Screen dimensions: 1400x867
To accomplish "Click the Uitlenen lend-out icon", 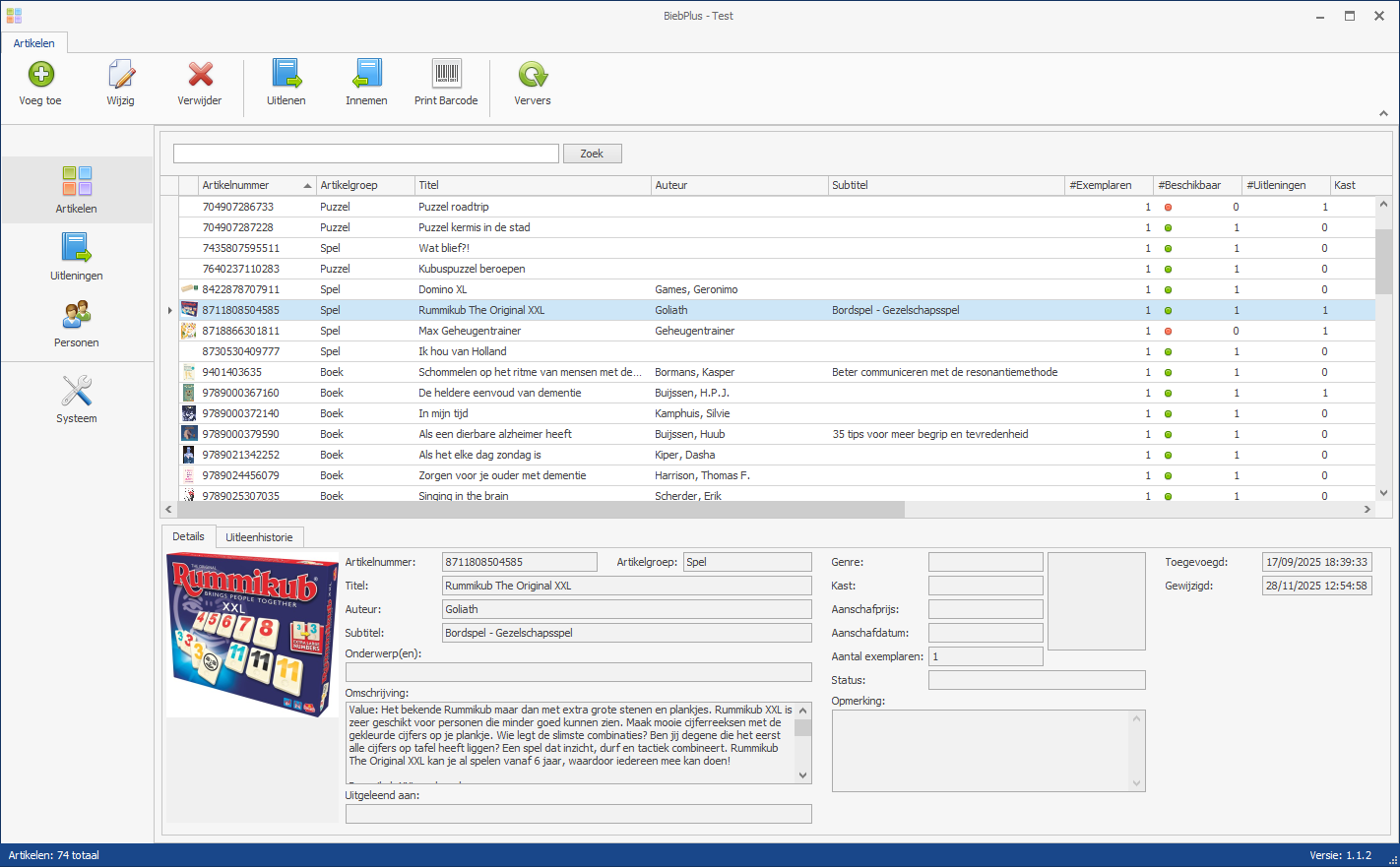I will [286, 75].
